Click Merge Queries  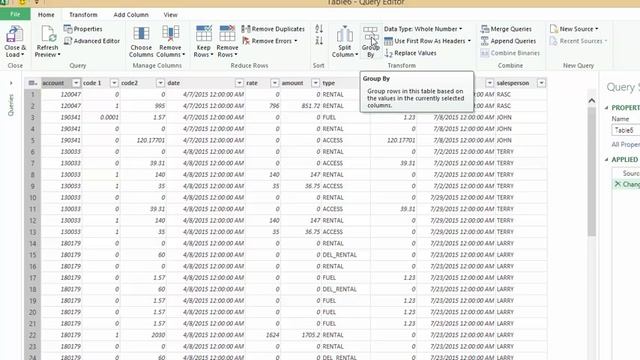(x=506, y=29)
